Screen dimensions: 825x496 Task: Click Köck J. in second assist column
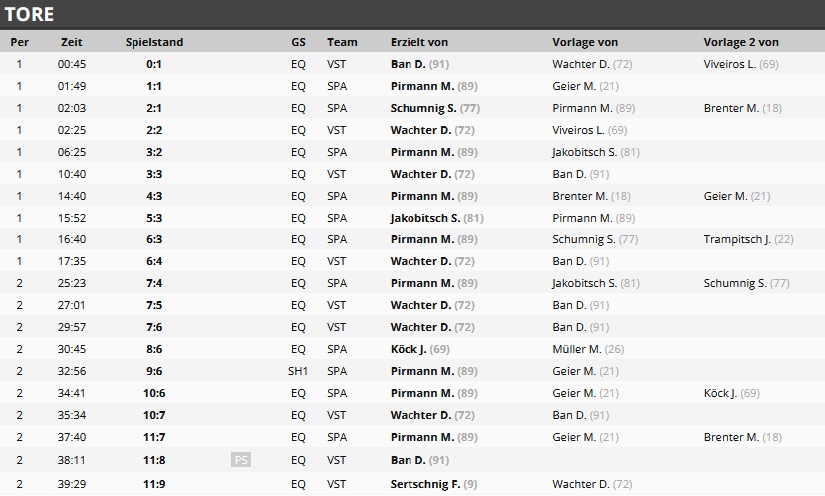(724, 394)
